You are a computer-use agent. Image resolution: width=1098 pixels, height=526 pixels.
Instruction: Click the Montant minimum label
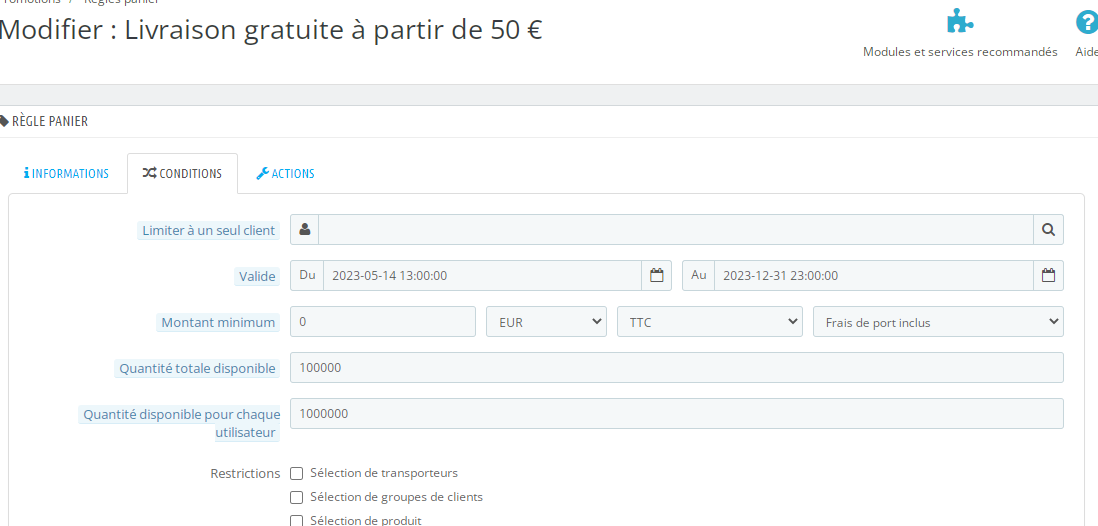(218, 323)
